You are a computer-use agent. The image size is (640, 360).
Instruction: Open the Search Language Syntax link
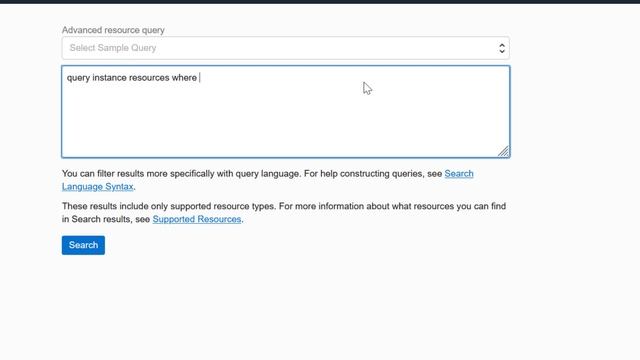[x=459, y=174]
